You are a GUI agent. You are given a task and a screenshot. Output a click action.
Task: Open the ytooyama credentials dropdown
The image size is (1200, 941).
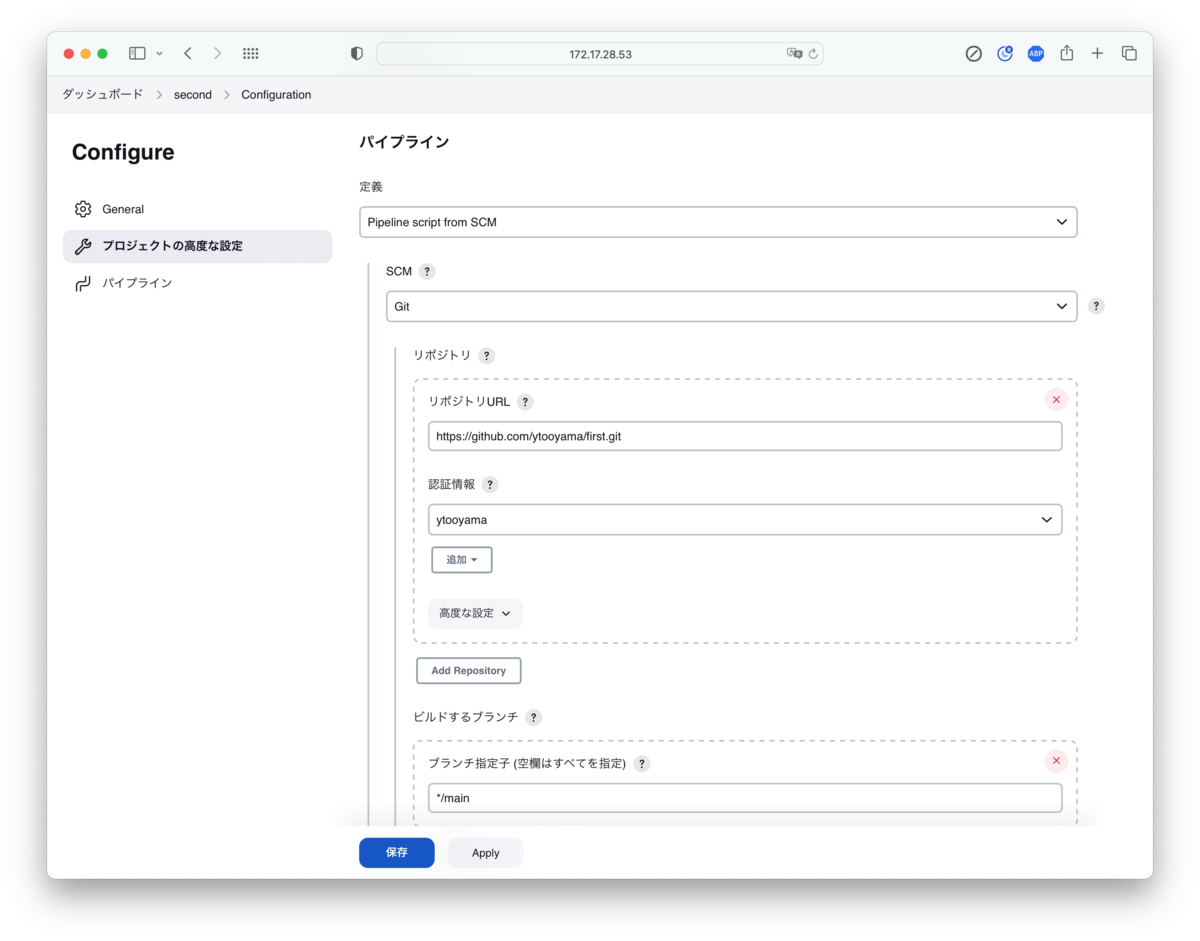click(745, 520)
